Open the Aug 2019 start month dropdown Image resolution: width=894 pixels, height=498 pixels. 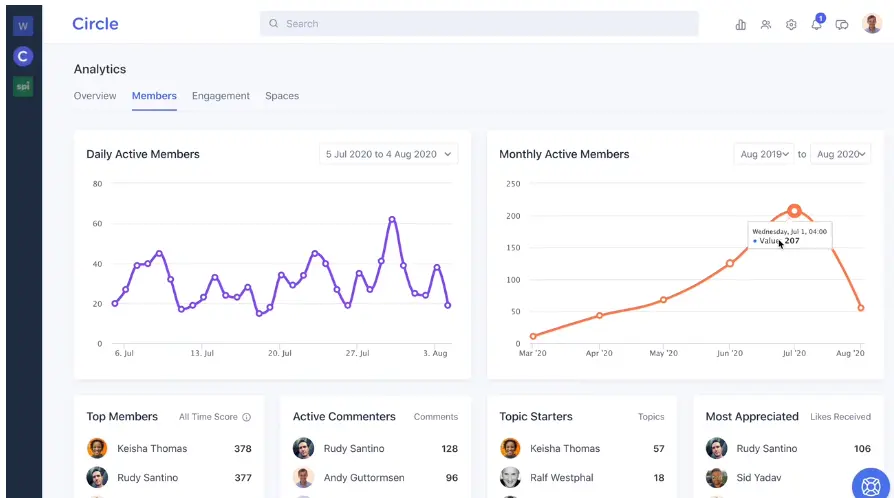click(x=763, y=154)
